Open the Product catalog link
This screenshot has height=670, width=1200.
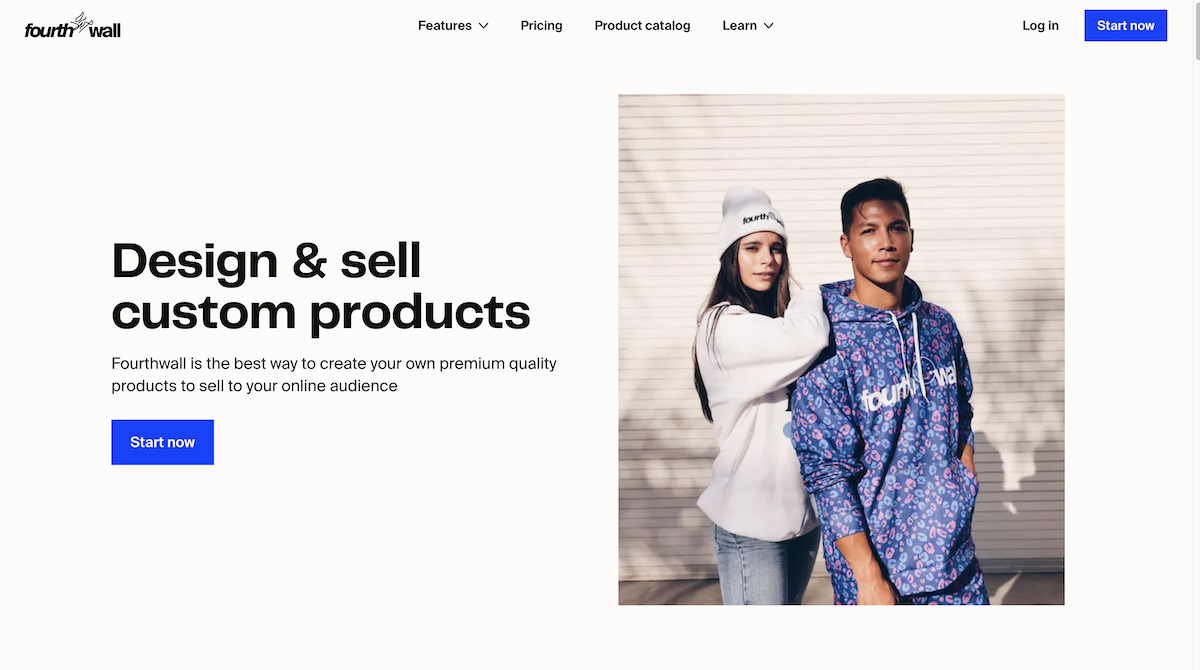pyautogui.click(x=642, y=26)
